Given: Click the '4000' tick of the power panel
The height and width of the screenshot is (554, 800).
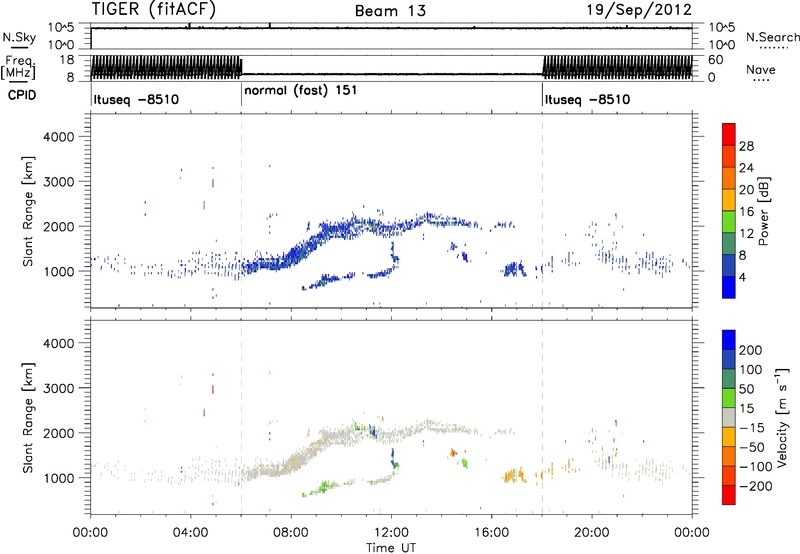Looking at the screenshot, I should 58,137.
